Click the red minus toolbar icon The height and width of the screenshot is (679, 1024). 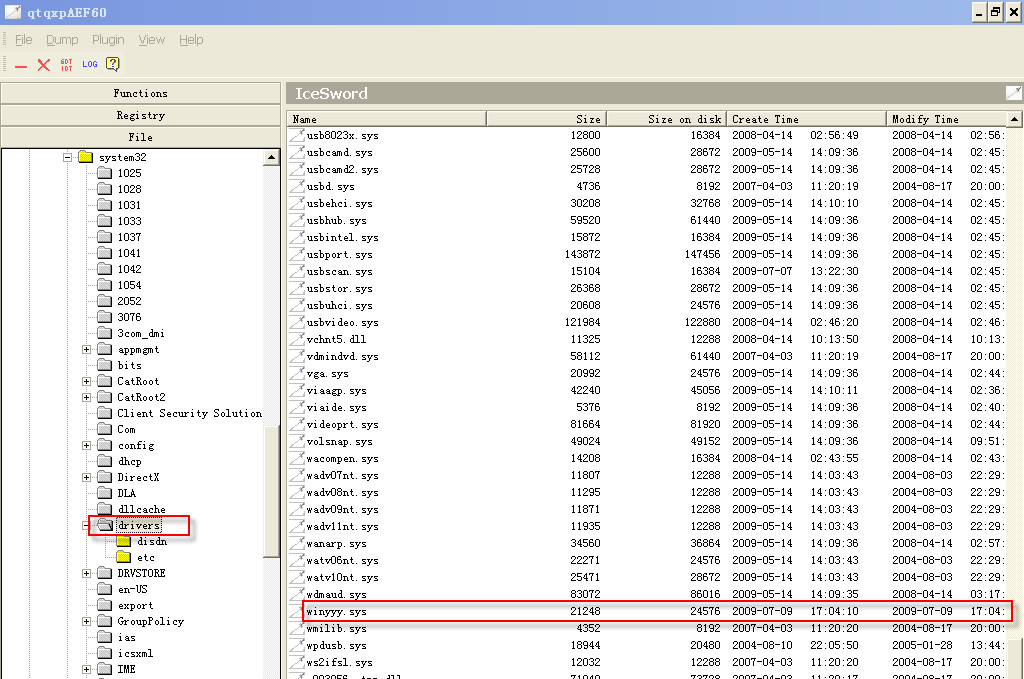(x=21, y=65)
